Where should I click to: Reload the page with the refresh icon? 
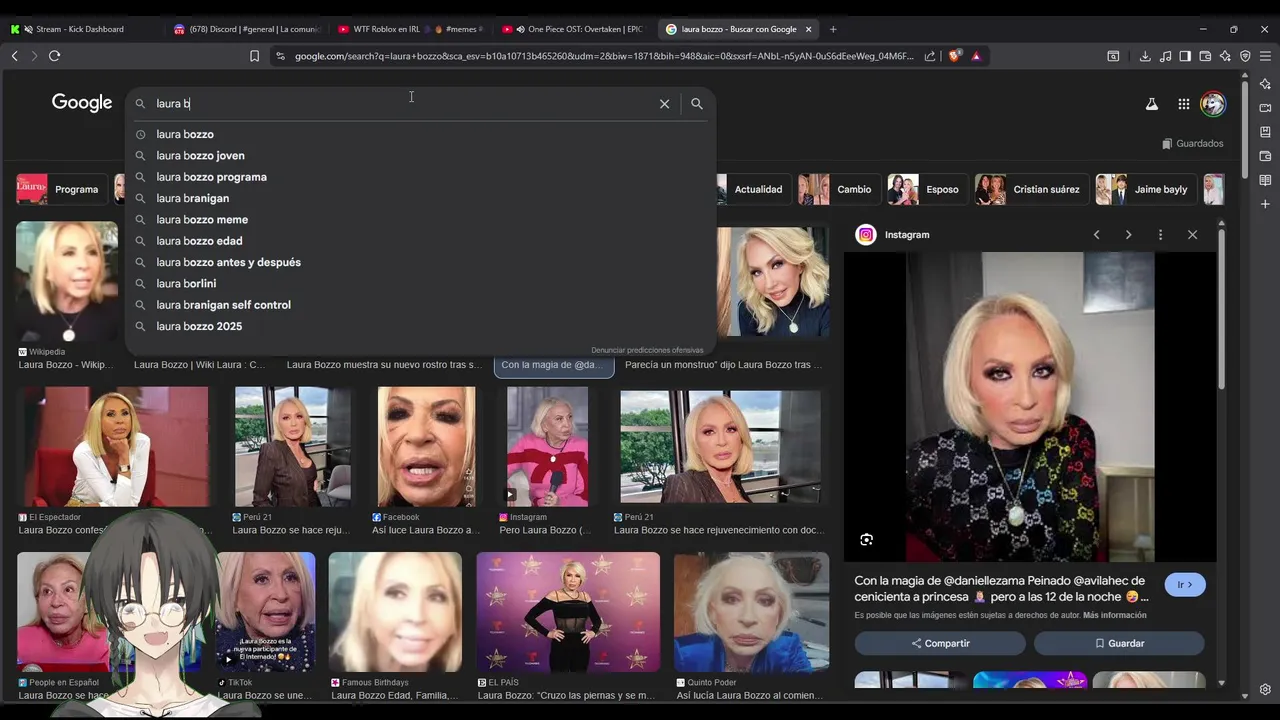coord(54,56)
